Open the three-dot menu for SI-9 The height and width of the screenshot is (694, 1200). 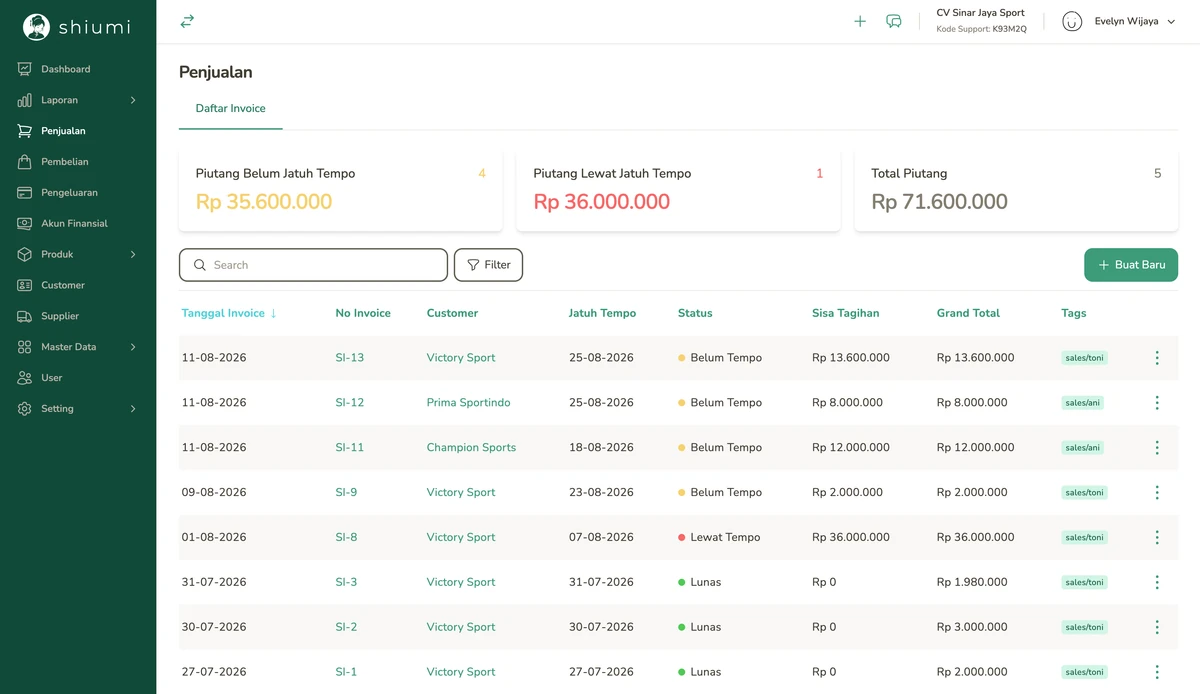coord(1157,493)
